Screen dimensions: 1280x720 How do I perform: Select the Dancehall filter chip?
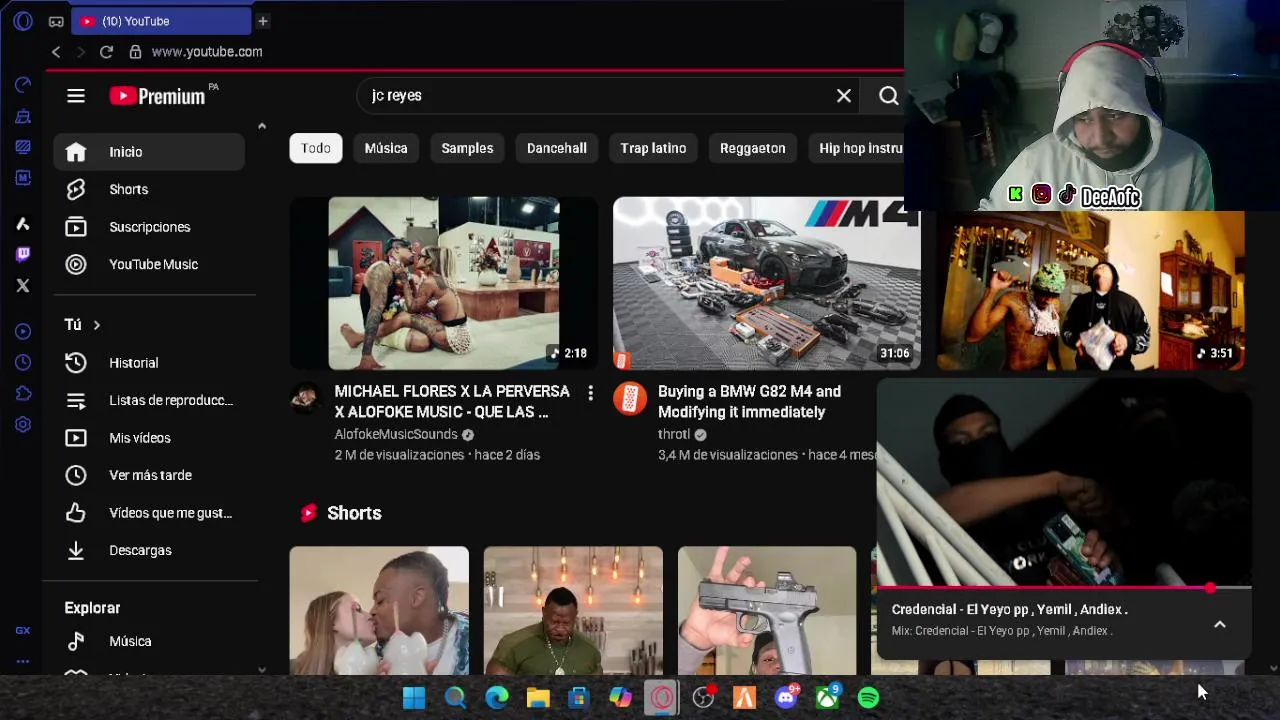[x=557, y=148]
